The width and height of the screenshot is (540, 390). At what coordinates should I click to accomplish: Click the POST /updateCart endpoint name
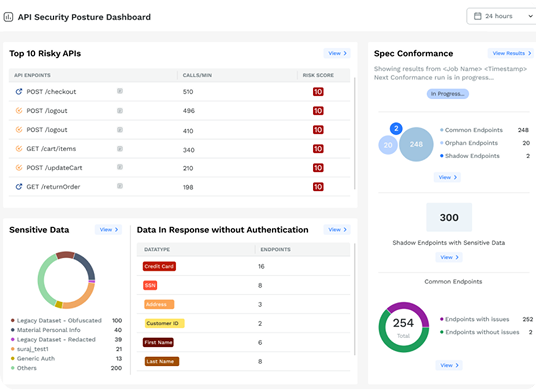[x=54, y=167]
